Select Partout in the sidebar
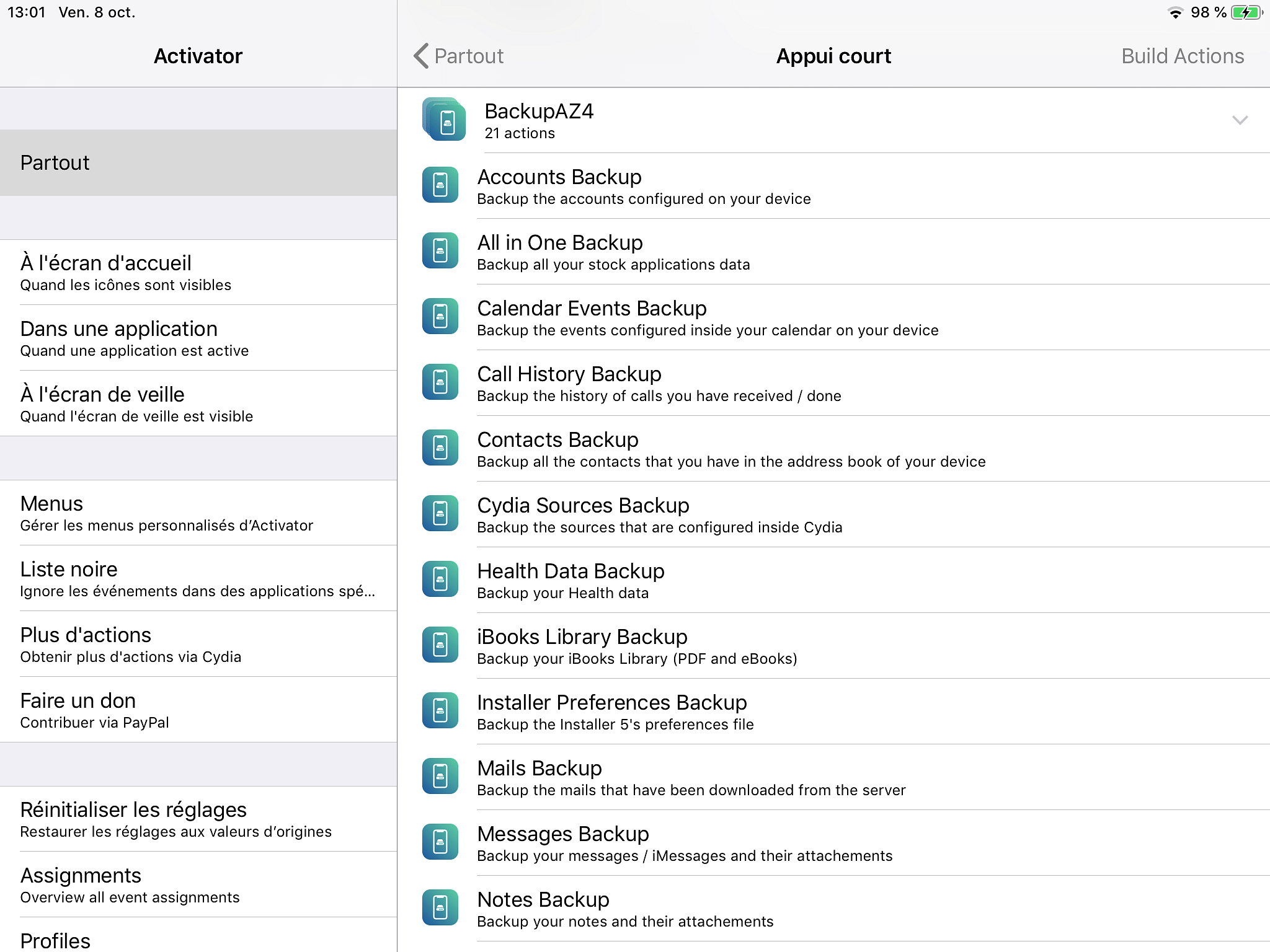This screenshot has width=1270, height=952. [198, 162]
